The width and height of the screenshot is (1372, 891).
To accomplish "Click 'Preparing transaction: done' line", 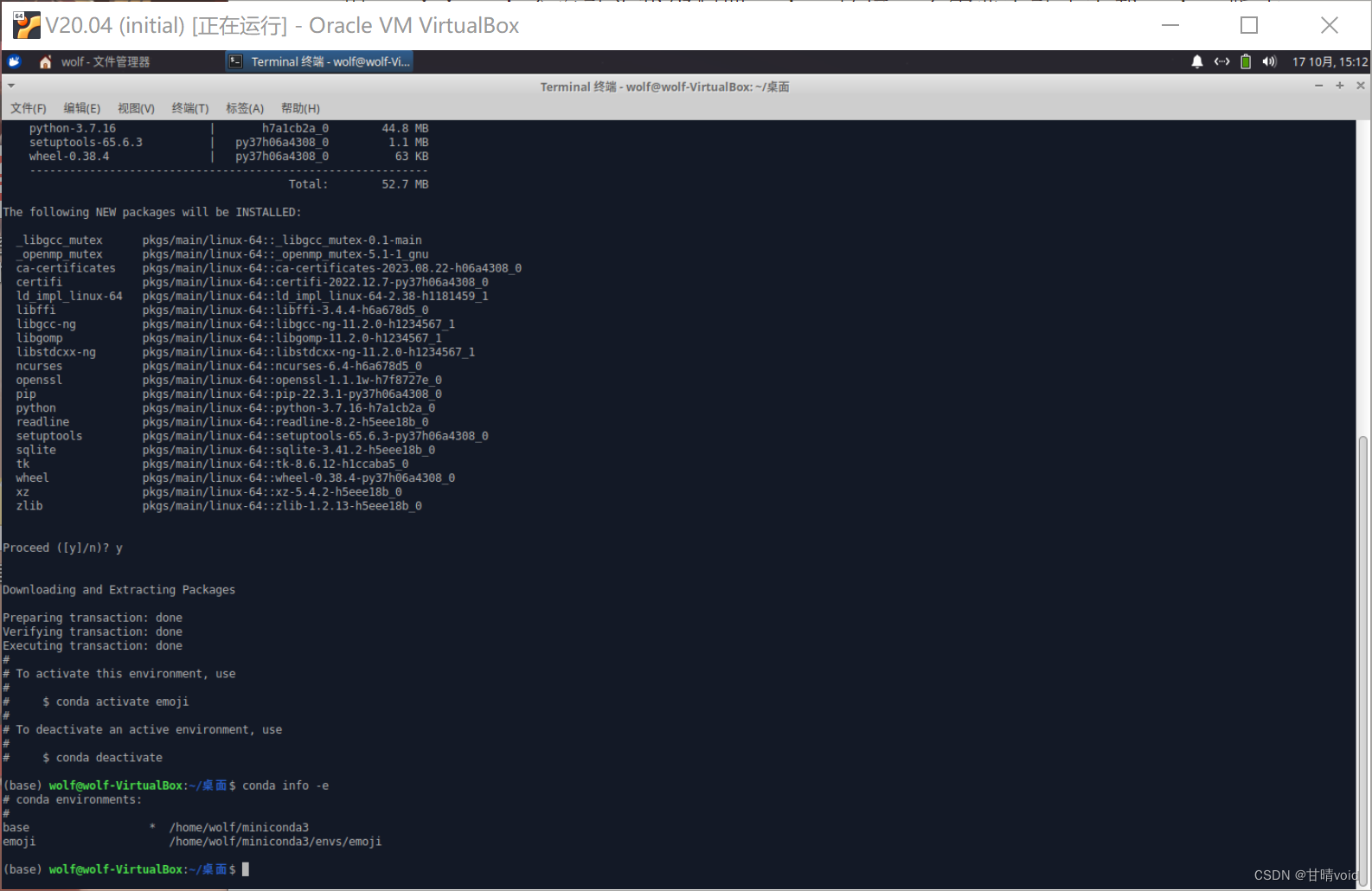I will pos(93,618).
